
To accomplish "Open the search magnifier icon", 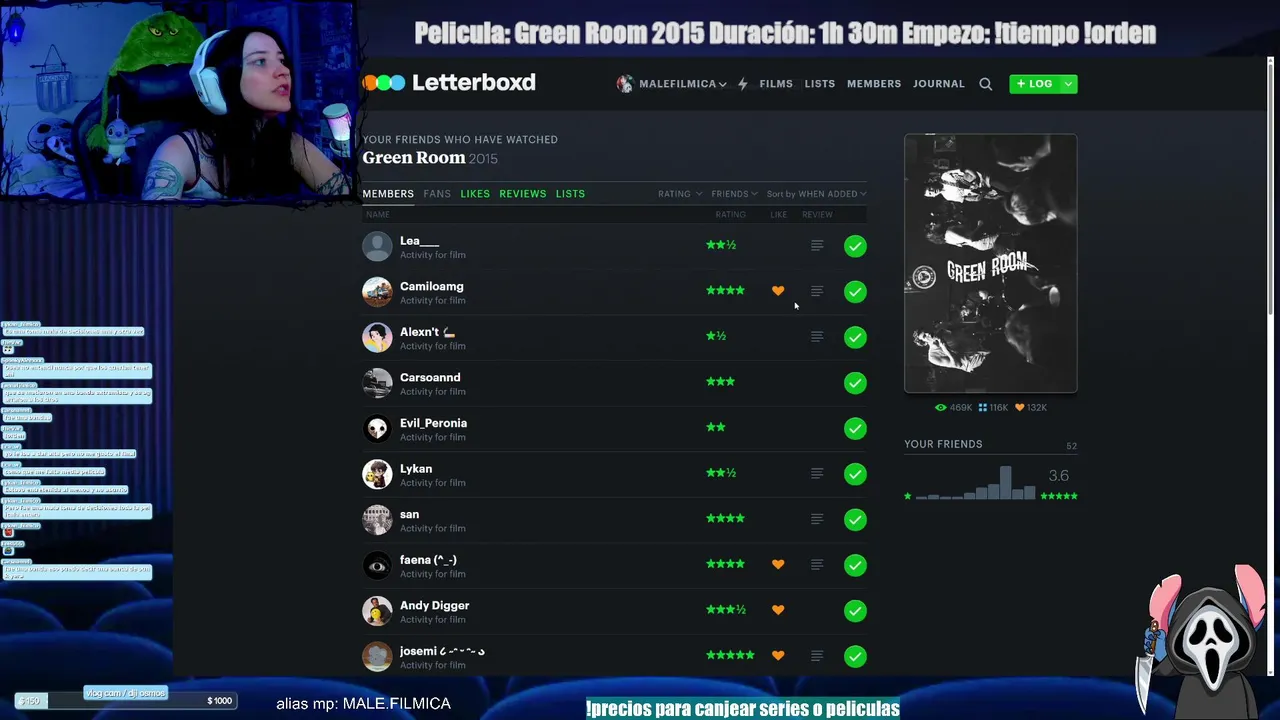I will tap(986, 84).
